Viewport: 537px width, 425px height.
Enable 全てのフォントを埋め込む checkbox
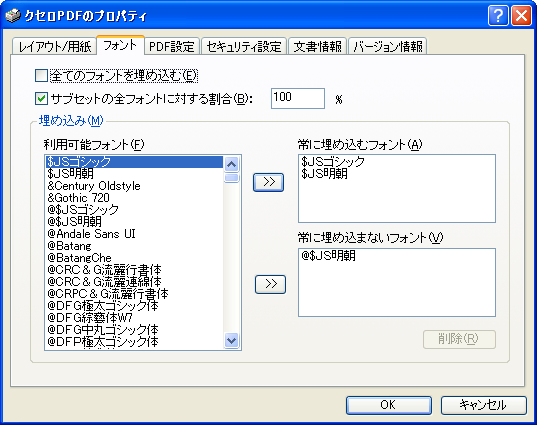41,76
